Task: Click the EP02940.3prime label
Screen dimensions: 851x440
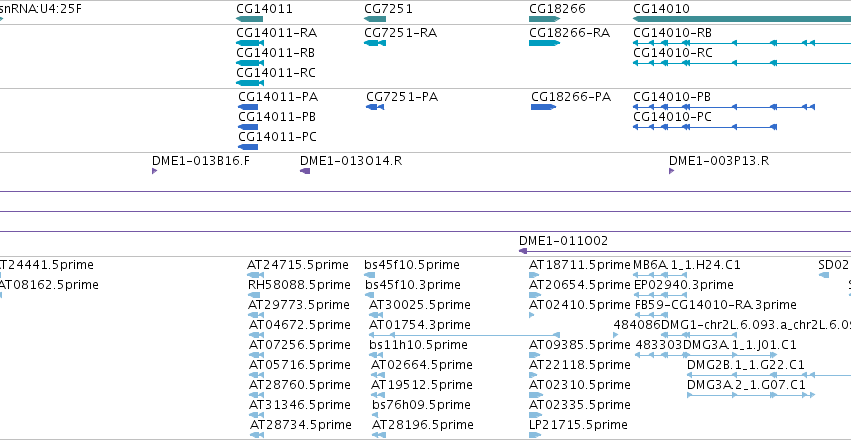Action: click(x=684, y=285)
